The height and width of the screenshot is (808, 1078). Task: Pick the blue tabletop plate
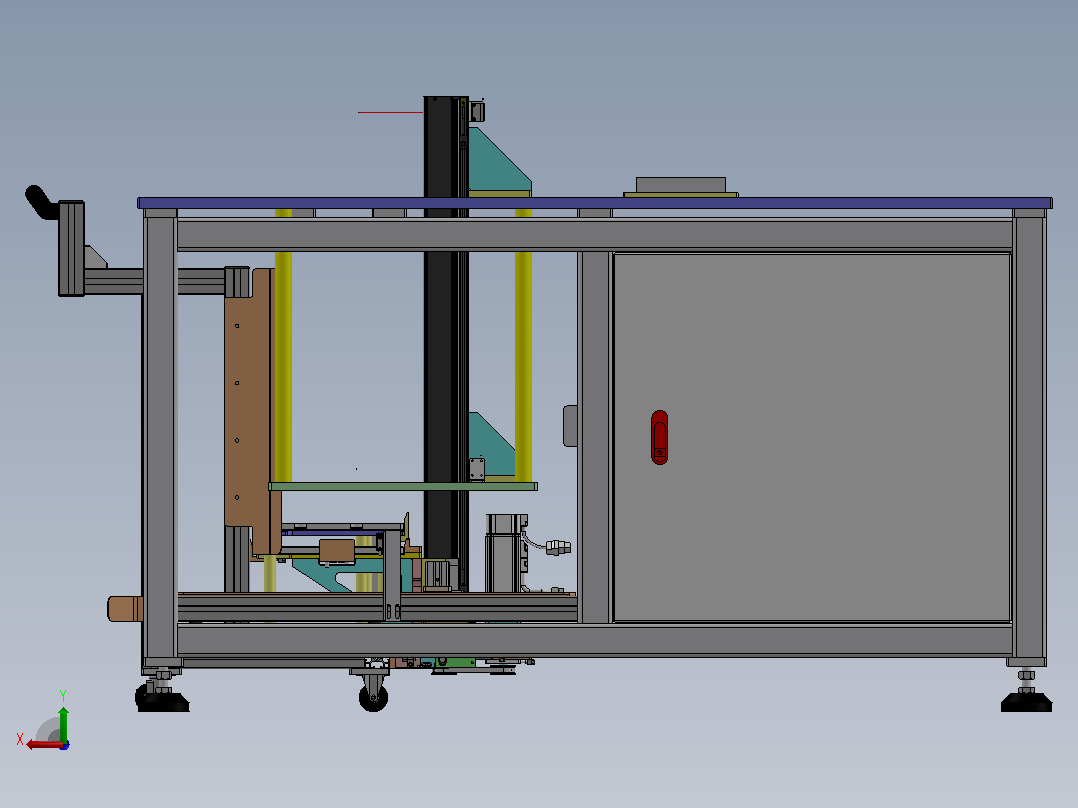(x=595, y=203)
